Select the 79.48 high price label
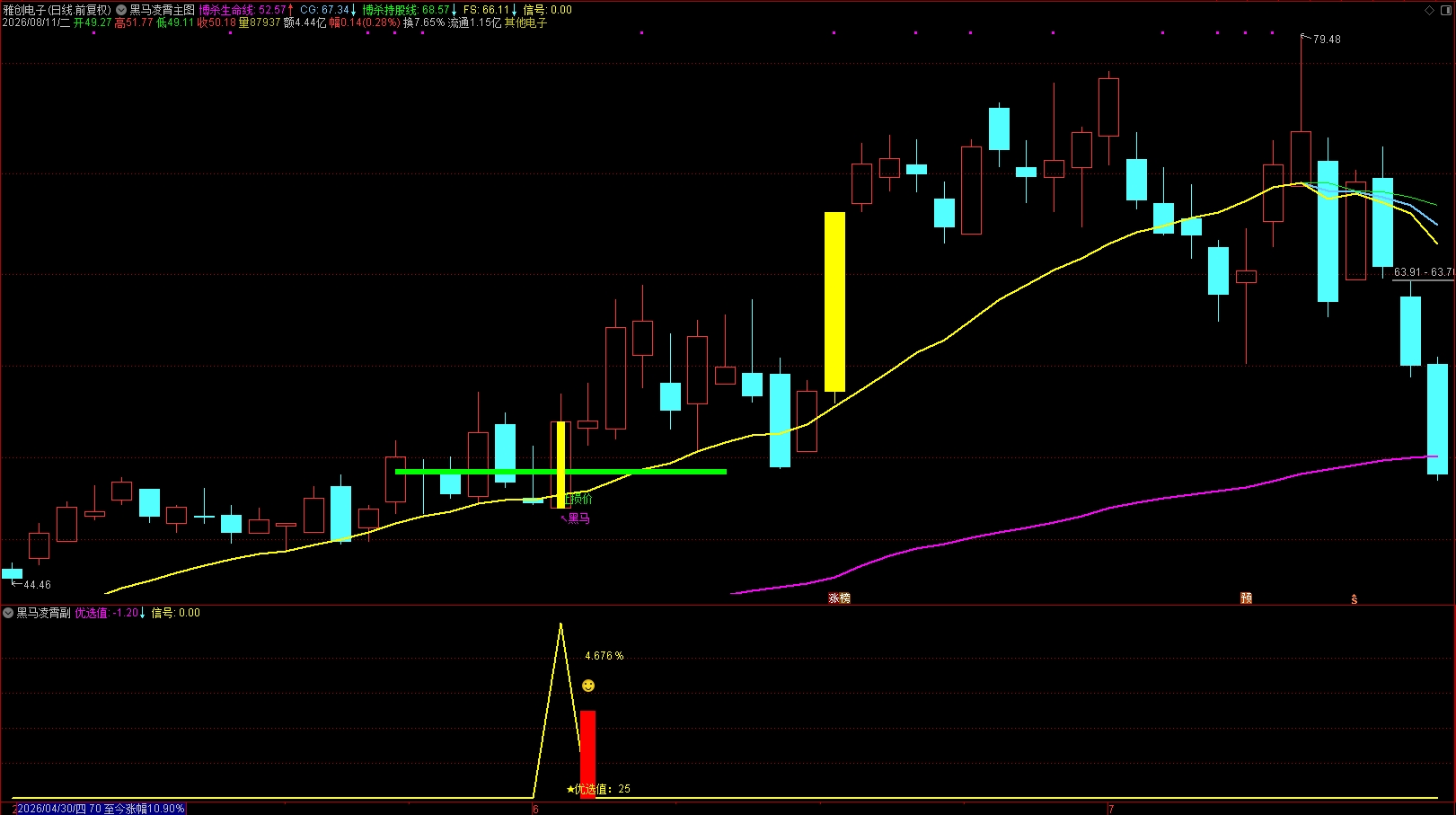 [1327, 40]
